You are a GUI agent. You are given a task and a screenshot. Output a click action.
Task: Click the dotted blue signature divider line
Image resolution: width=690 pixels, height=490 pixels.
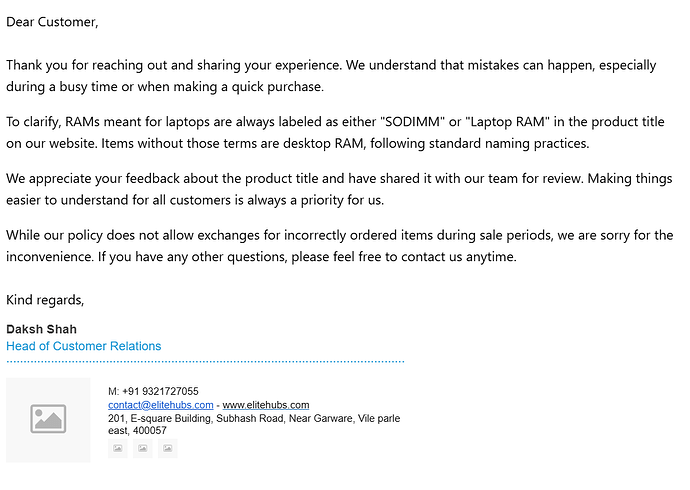click(x=205, y=362)
